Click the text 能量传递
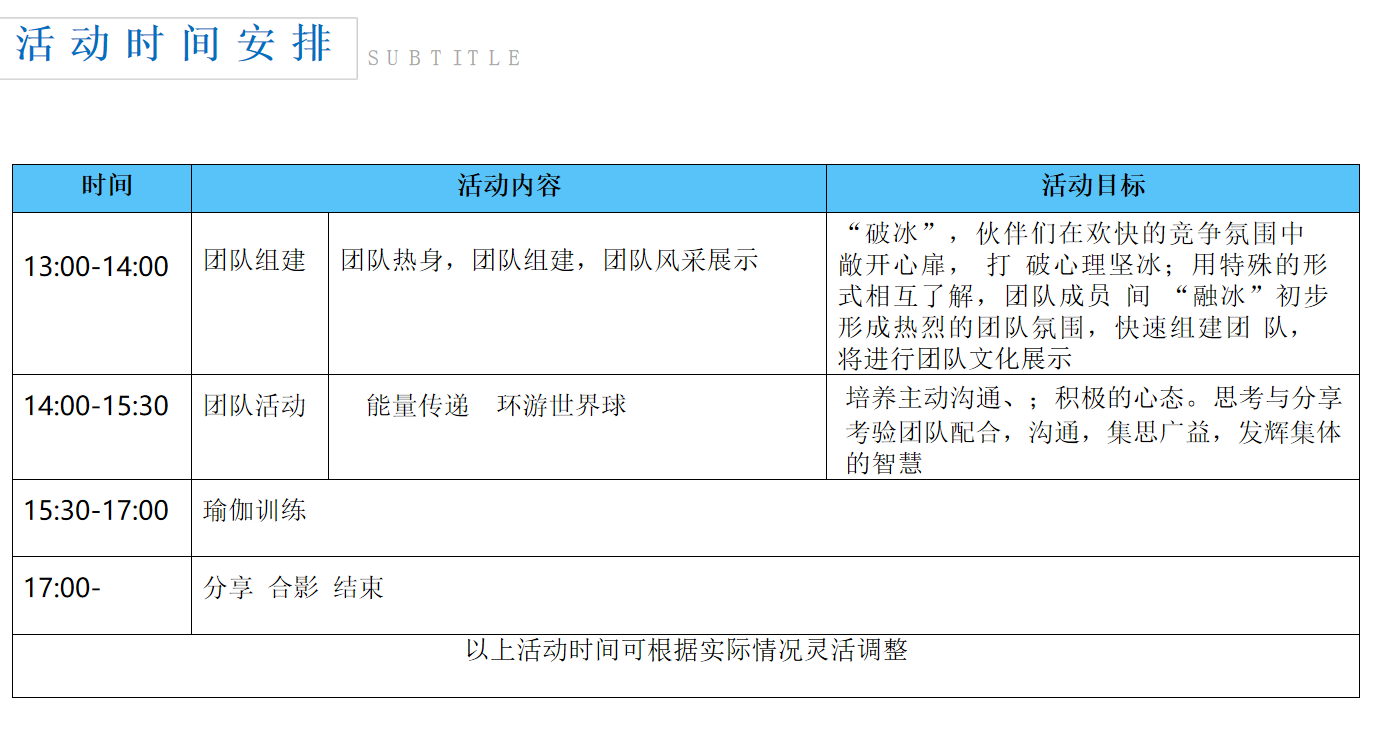 (x=417, y=405)
